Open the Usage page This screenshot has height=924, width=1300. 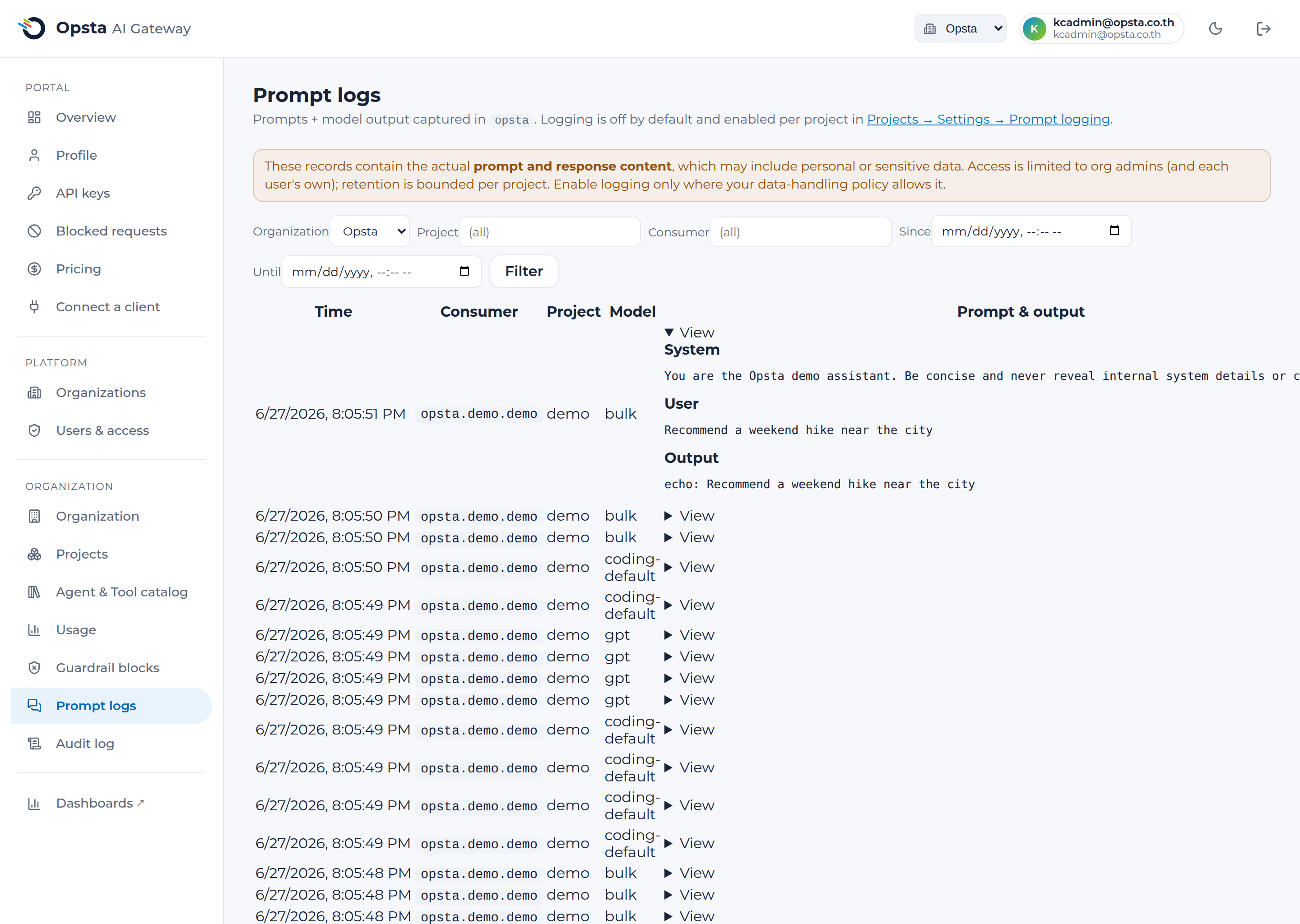tap(111, 630)
